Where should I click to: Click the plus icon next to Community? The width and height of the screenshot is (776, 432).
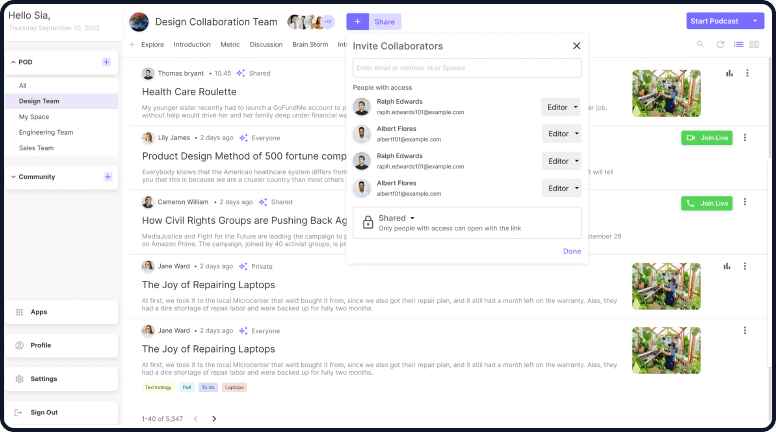point(107,177)
